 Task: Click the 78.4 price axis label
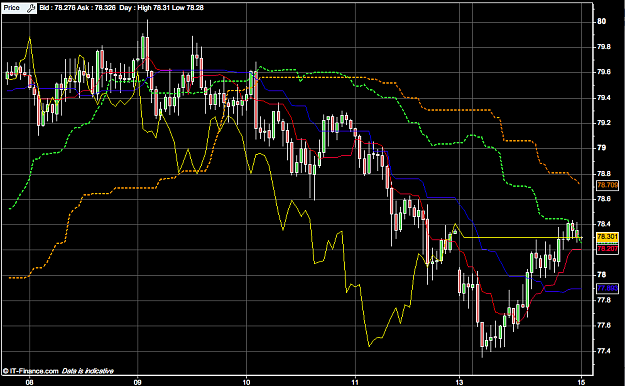(x=603, y=224)
